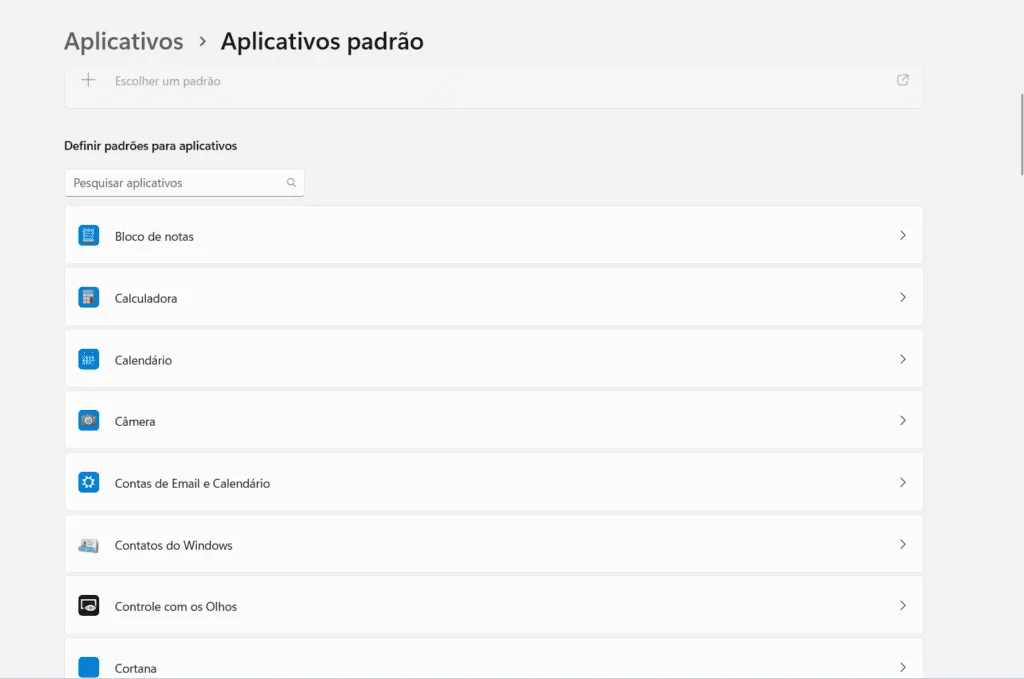Click the vertical scrollbar thumb

coord(1020,135)
